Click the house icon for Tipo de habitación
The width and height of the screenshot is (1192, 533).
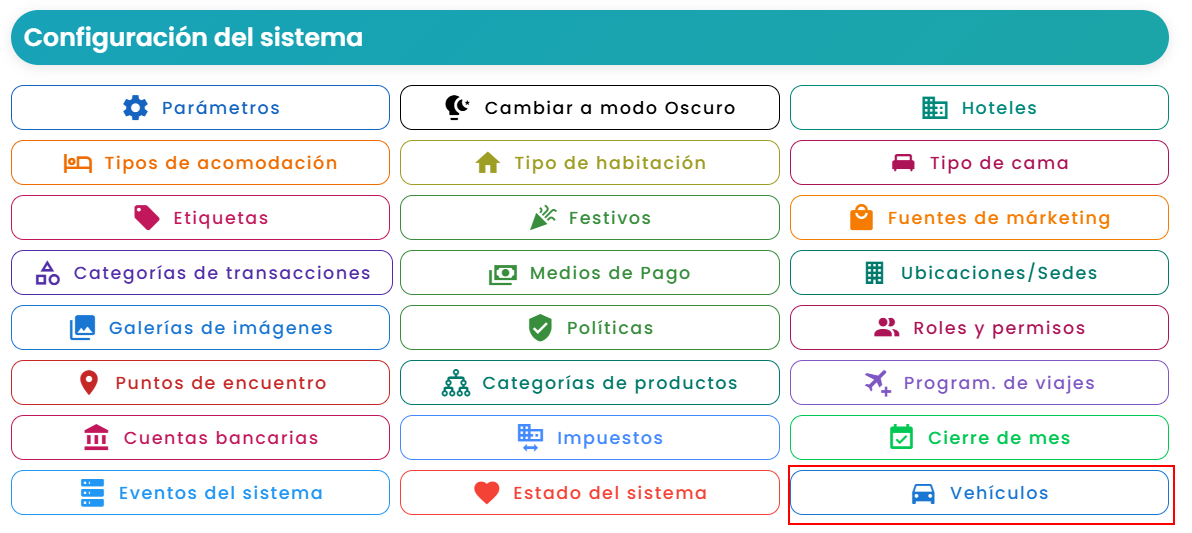487,163
